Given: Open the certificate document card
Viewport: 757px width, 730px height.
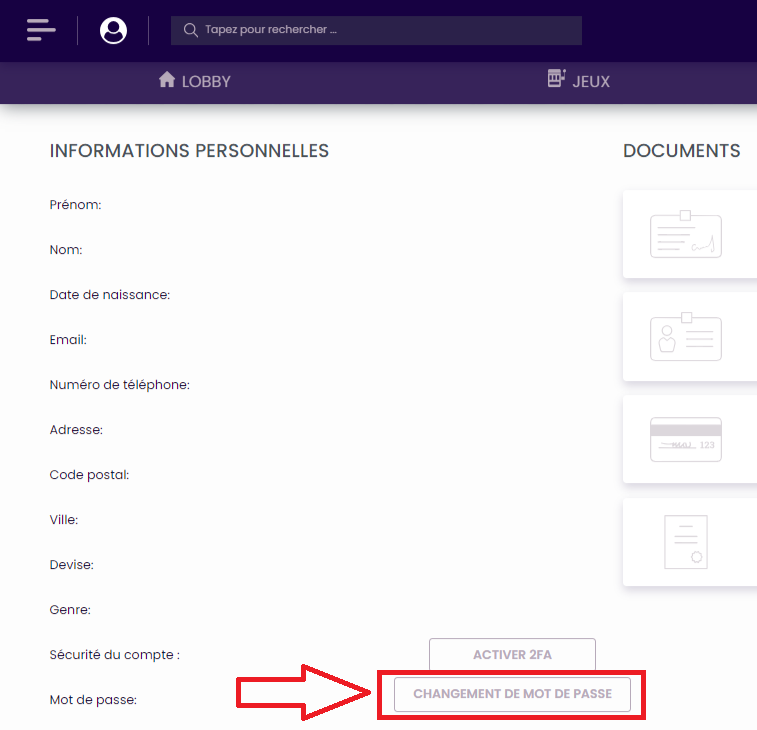Looking at the screenshot, I should 686,542.
